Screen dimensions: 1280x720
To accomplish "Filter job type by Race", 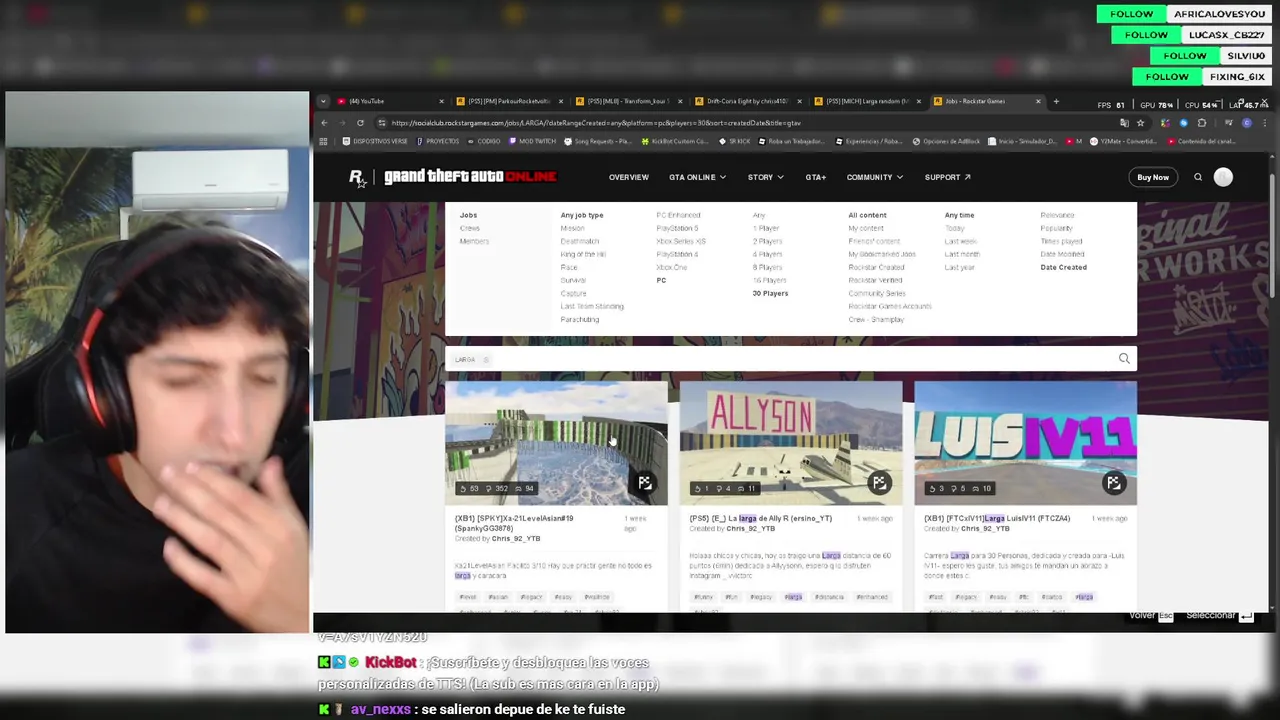I will (x=569, y=267).
